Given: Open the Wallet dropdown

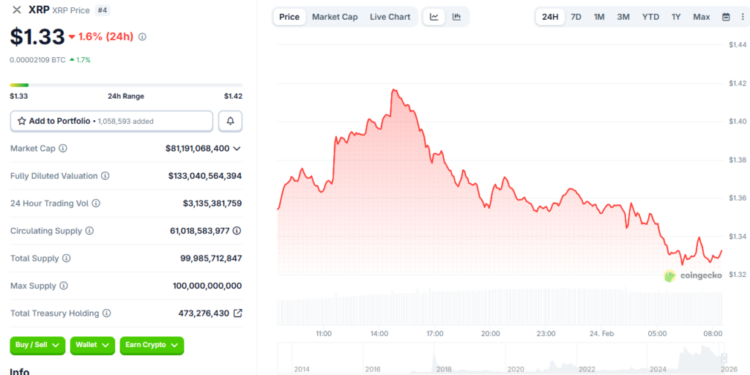Looking at the screenshot, I should pos(92,345).
